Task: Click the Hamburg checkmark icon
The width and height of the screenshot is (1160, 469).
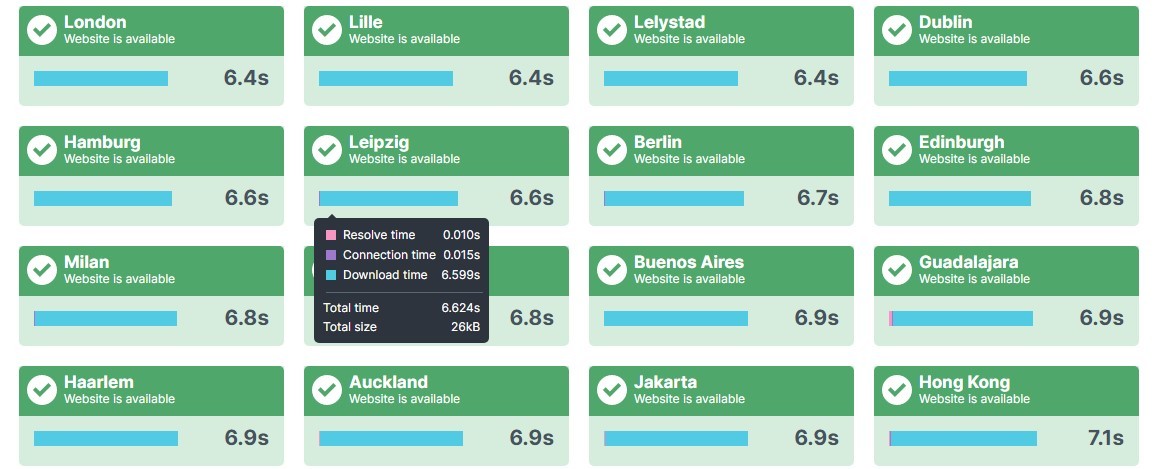Action: pos(42,150)
